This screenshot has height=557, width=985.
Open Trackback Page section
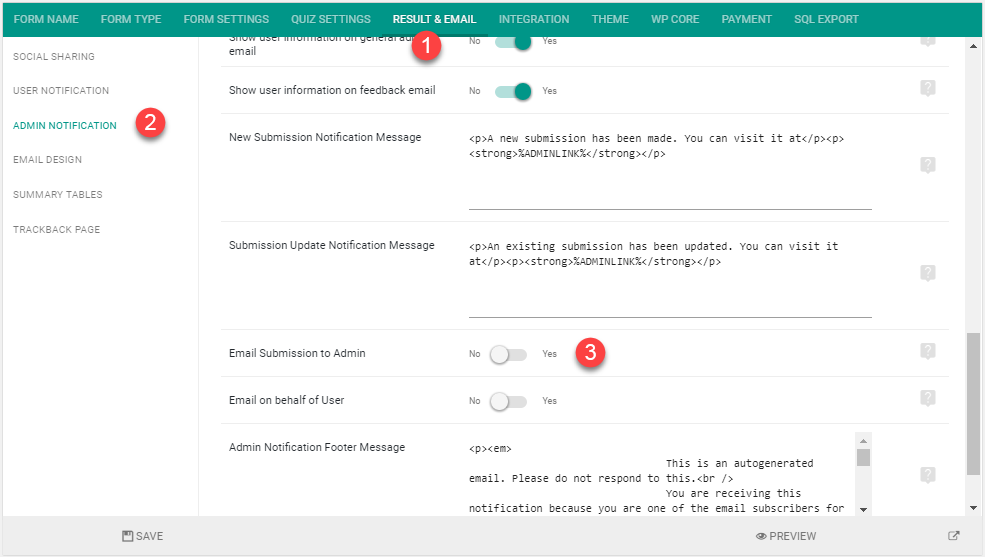[57, 230]
